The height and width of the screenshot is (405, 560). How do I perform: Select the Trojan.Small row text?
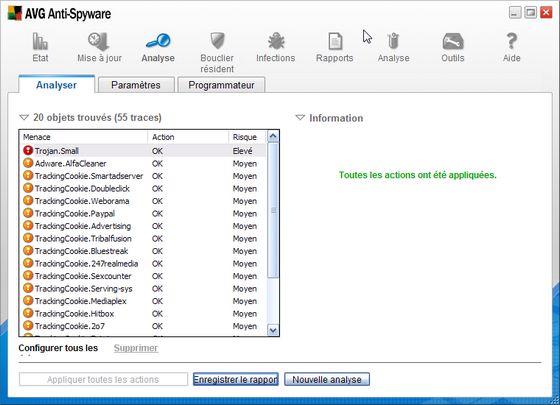57,151
